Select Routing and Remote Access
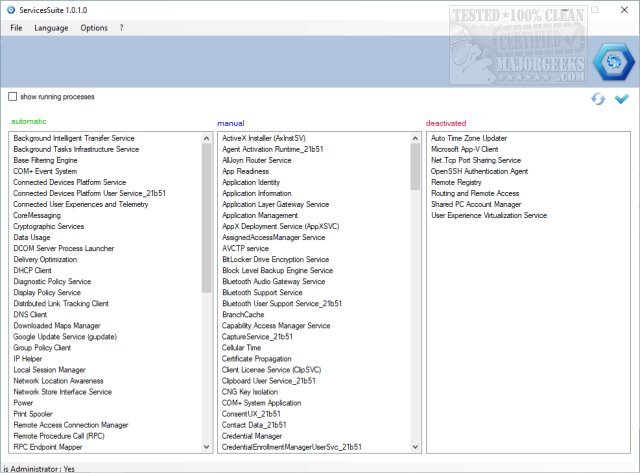The height and width of the screenshot is (473, 640). pyautogui.click(x=475, y=193)
